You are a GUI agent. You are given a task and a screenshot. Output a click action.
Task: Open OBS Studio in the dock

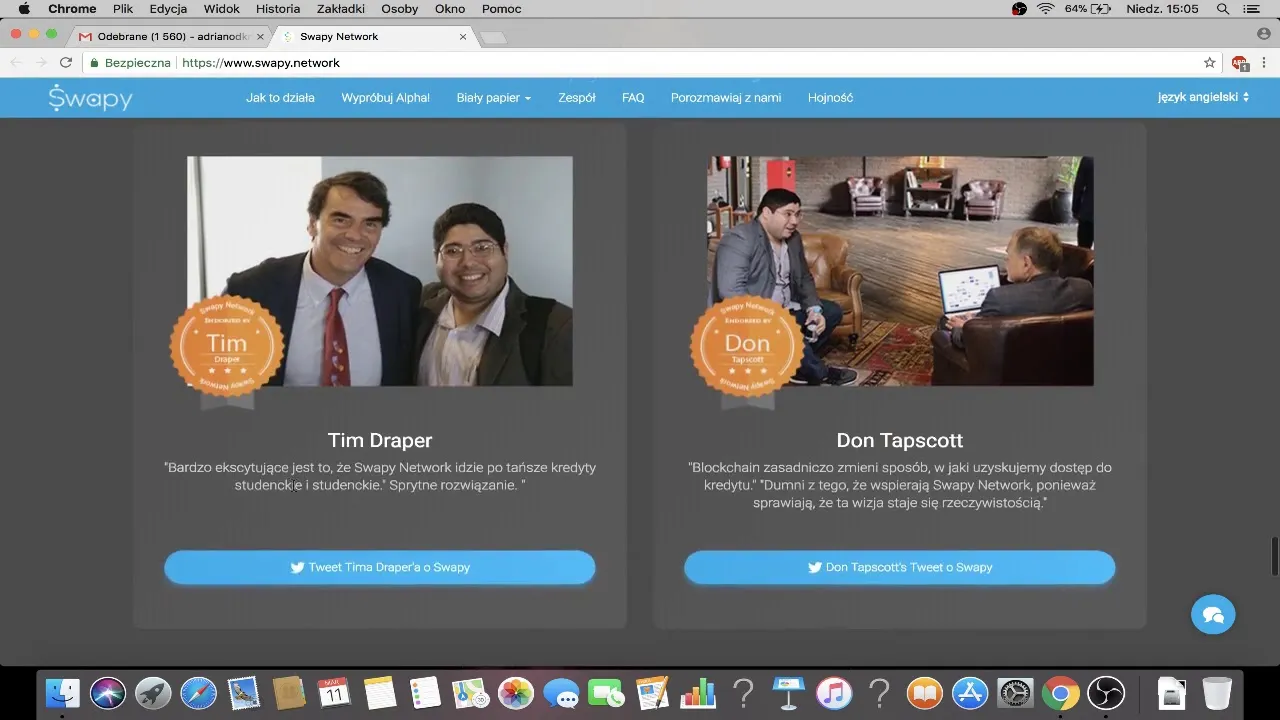(1106, 692)
